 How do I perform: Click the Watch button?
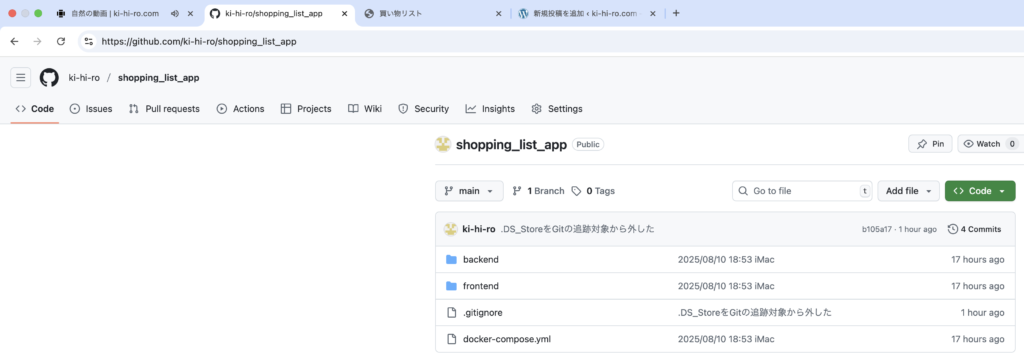[x=990, y=144]
